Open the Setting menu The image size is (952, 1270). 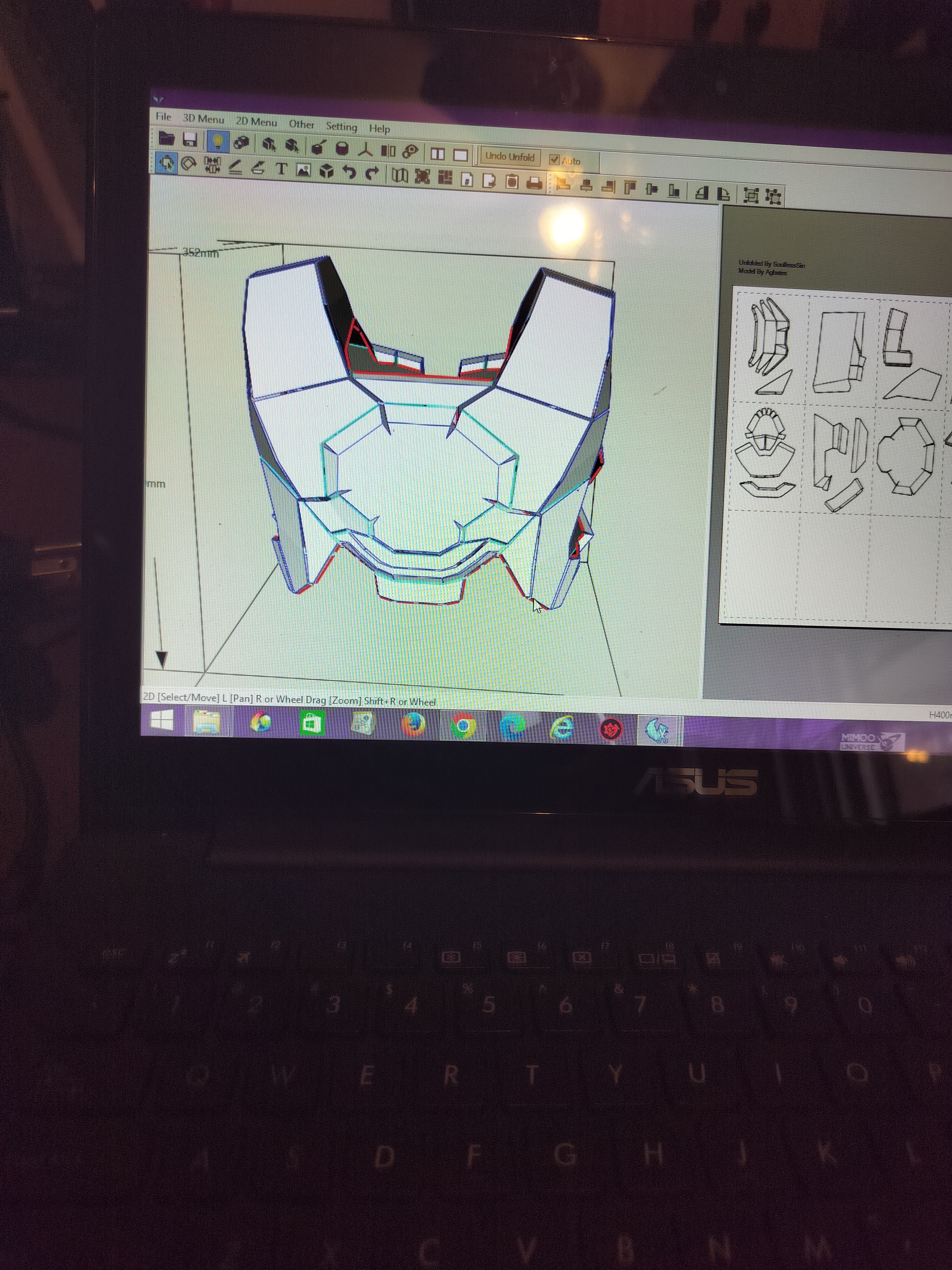tap(341, 126)
